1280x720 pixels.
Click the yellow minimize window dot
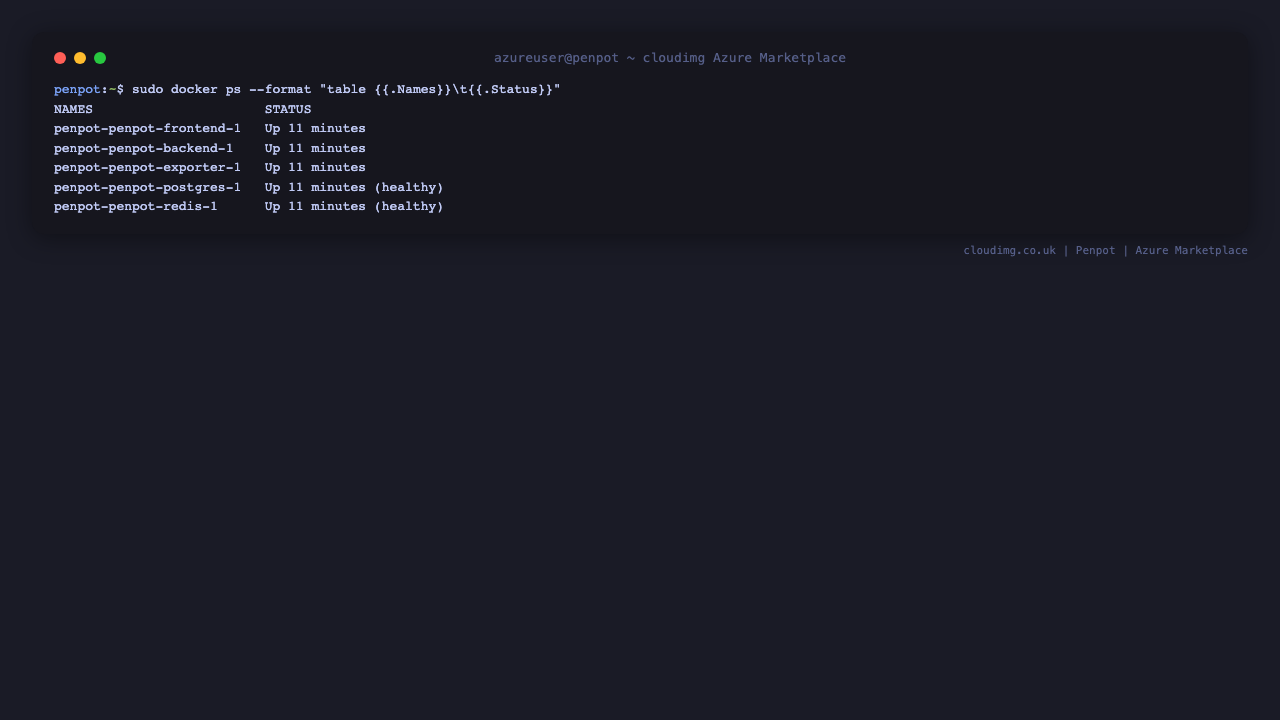80,58
